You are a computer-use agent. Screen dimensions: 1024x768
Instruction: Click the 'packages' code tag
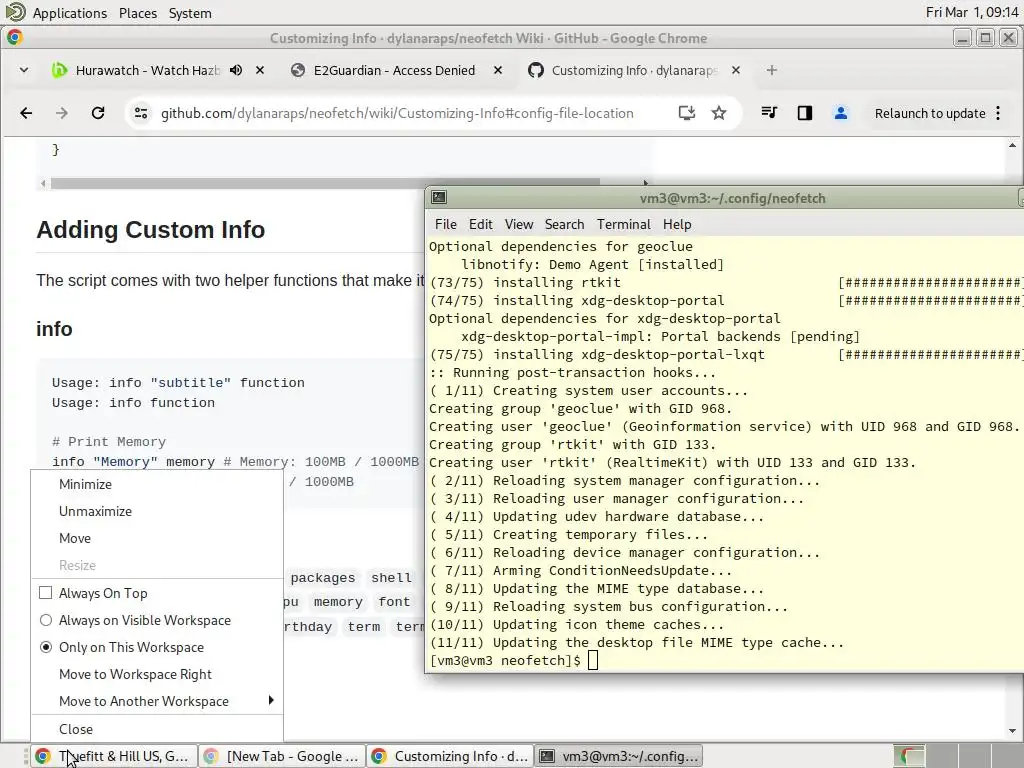pyautogui.click(x=323, y=578)
